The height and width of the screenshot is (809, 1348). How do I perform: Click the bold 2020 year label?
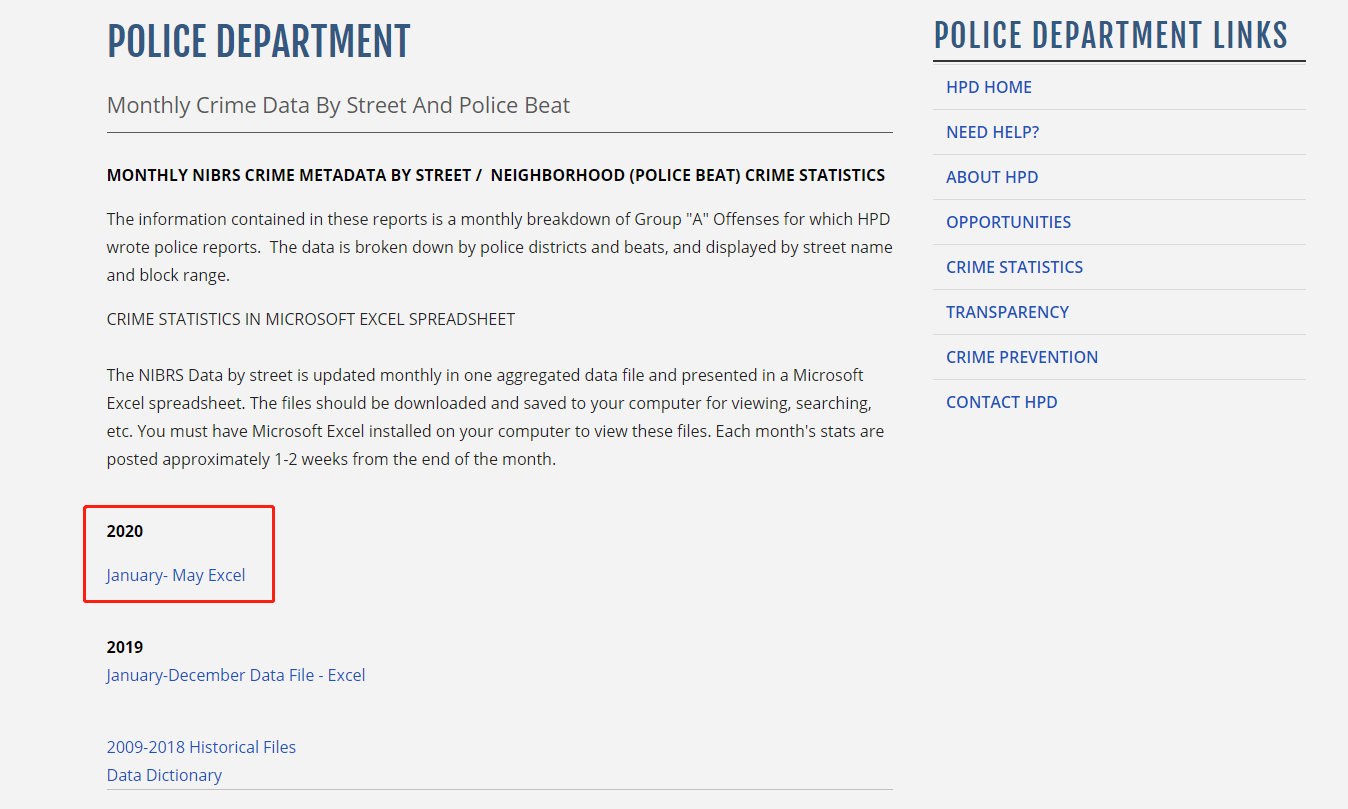(125, 531)
